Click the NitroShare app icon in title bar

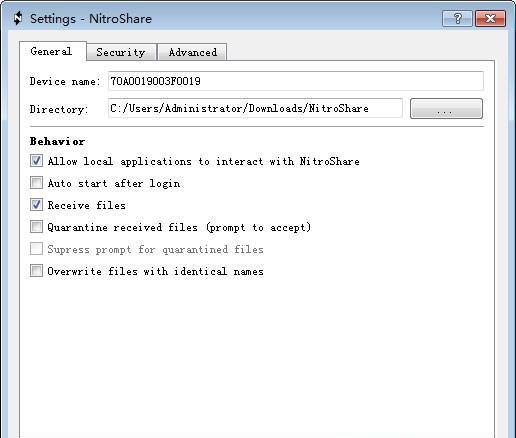tap(18, 18)
